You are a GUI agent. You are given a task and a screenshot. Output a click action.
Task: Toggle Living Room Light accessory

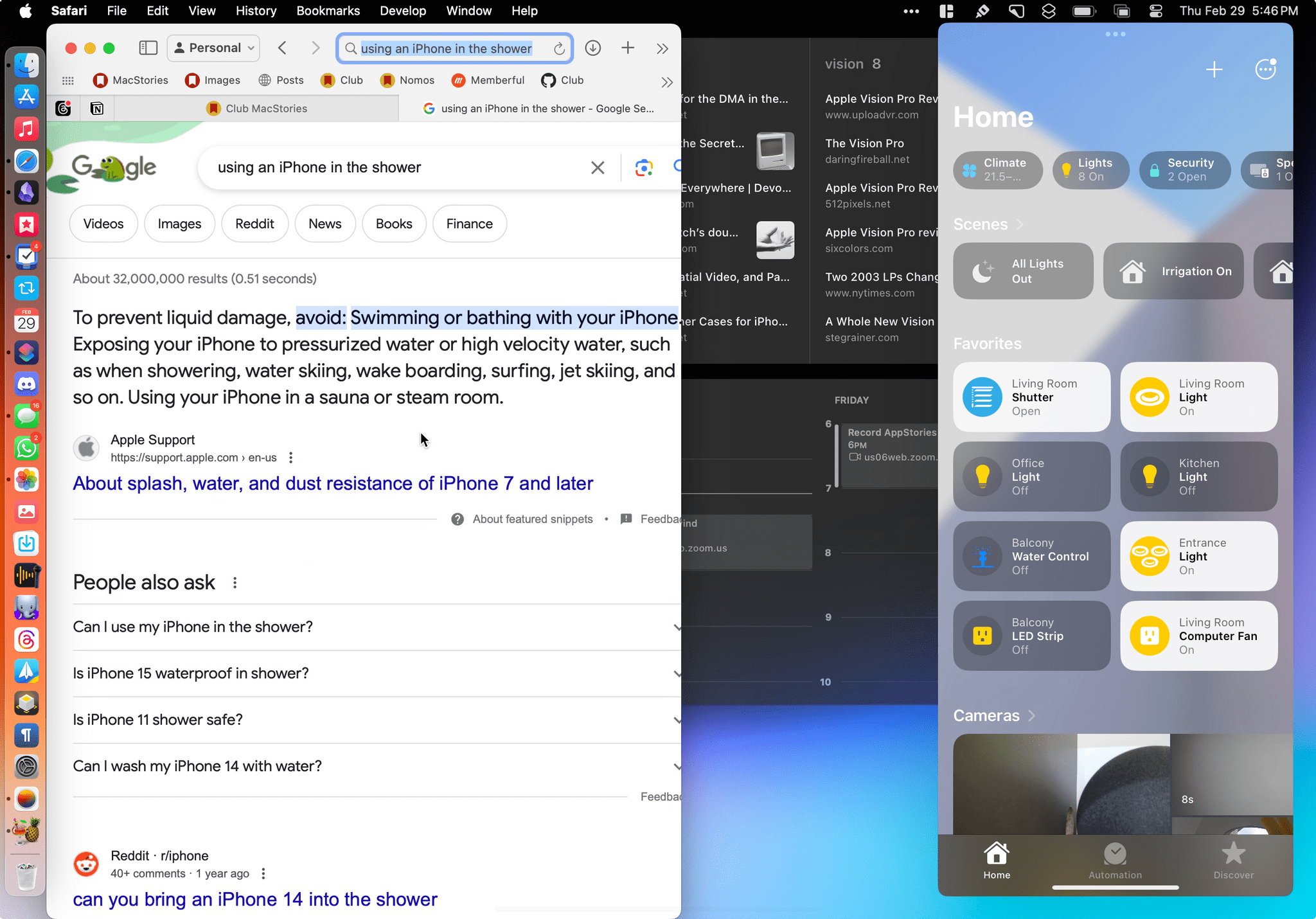pos(1198,397)
